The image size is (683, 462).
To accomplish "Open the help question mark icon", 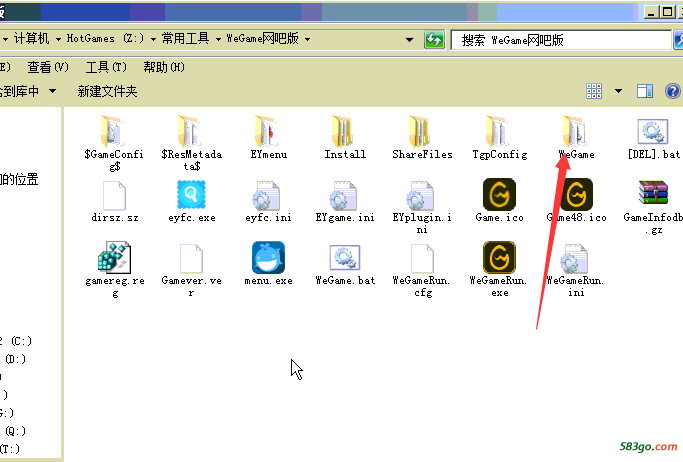I will [673, 91].
